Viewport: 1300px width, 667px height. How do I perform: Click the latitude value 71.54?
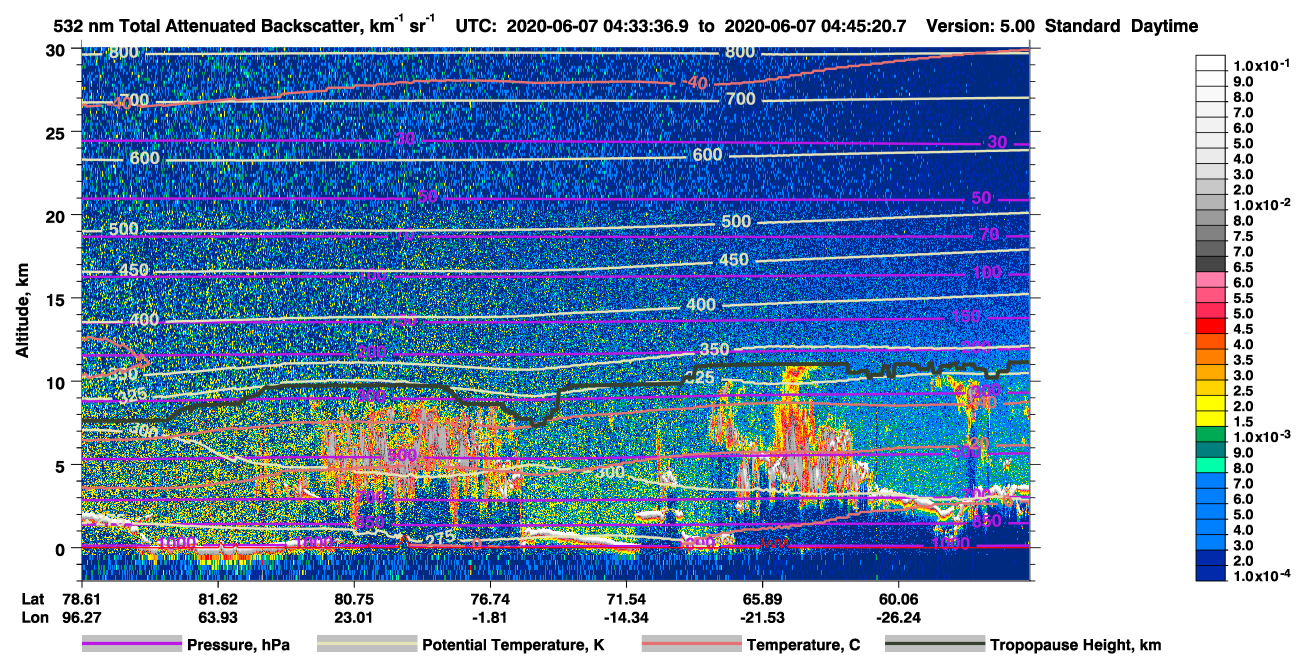(x=626, y=598)
